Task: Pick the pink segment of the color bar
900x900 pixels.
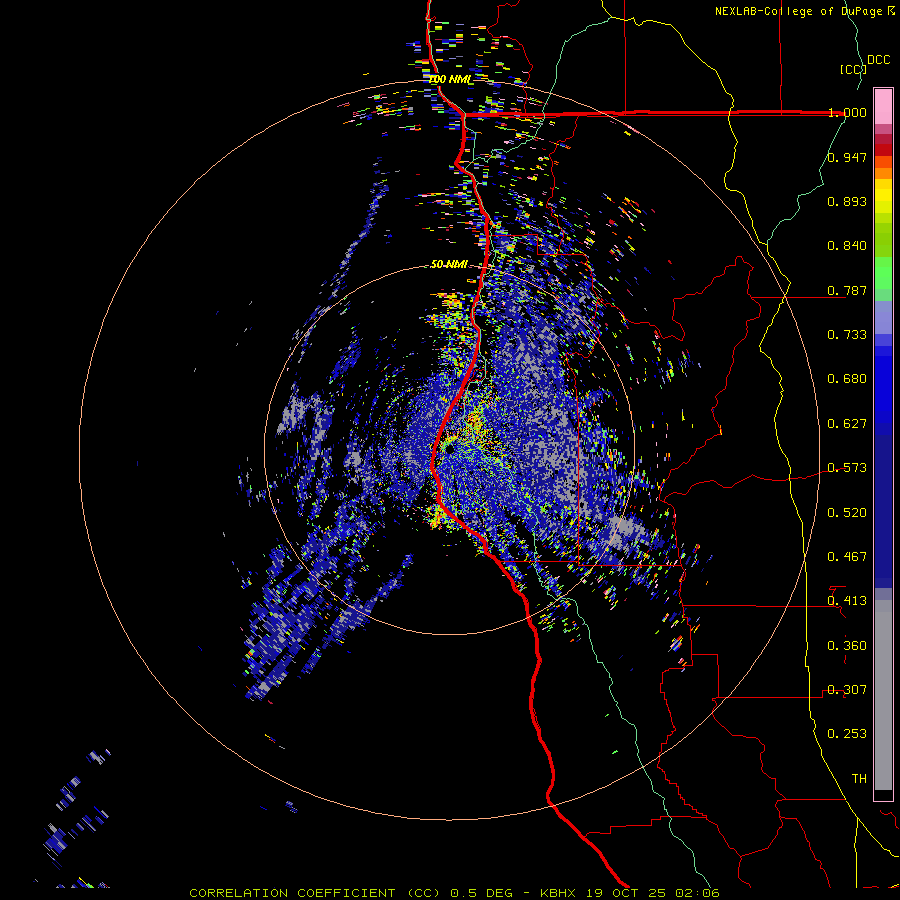Action: click(883, 106)
